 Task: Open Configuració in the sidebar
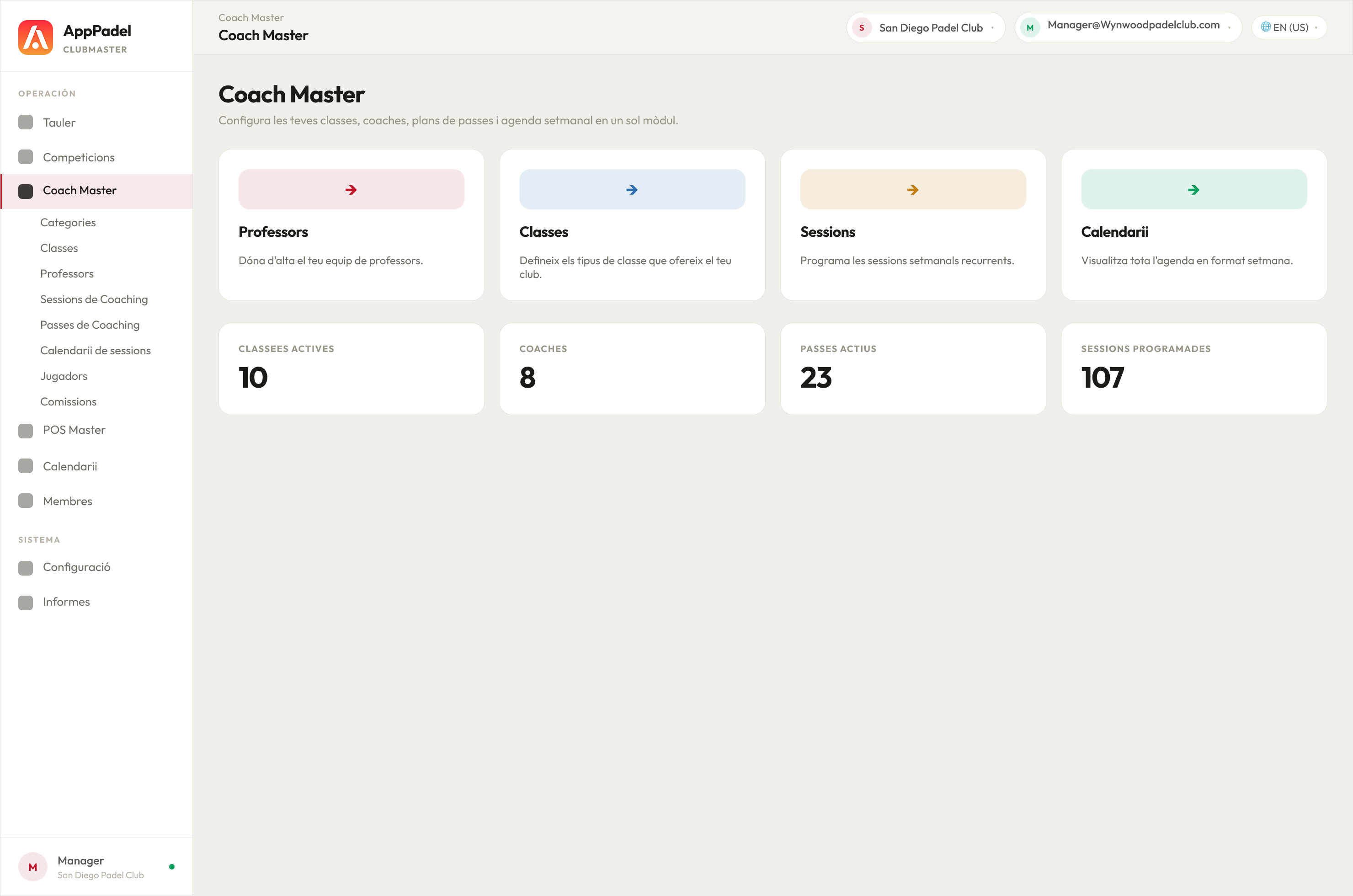(96, 567)
